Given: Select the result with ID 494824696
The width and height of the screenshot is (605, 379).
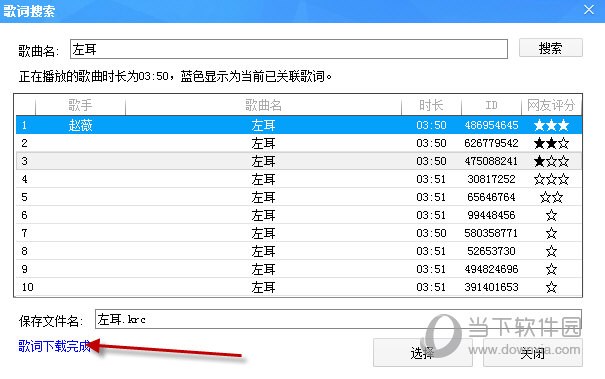Looking at the screenshot, I should 299,269.
